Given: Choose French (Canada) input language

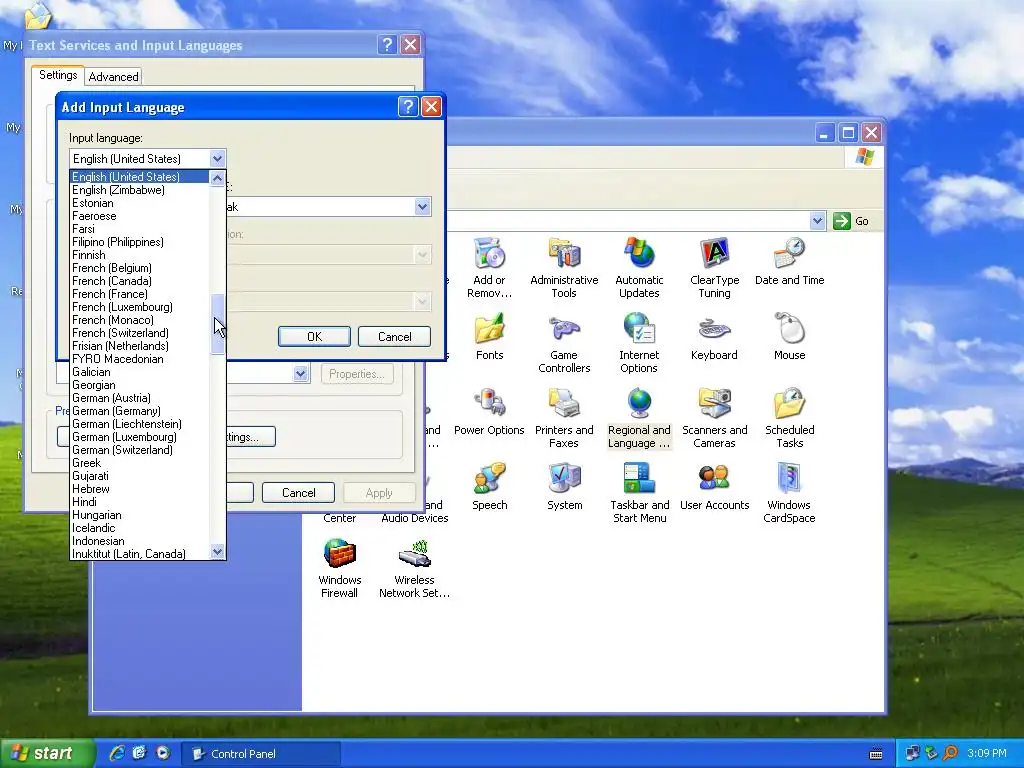Looking at the screenshot, I should tap(140, 281).
